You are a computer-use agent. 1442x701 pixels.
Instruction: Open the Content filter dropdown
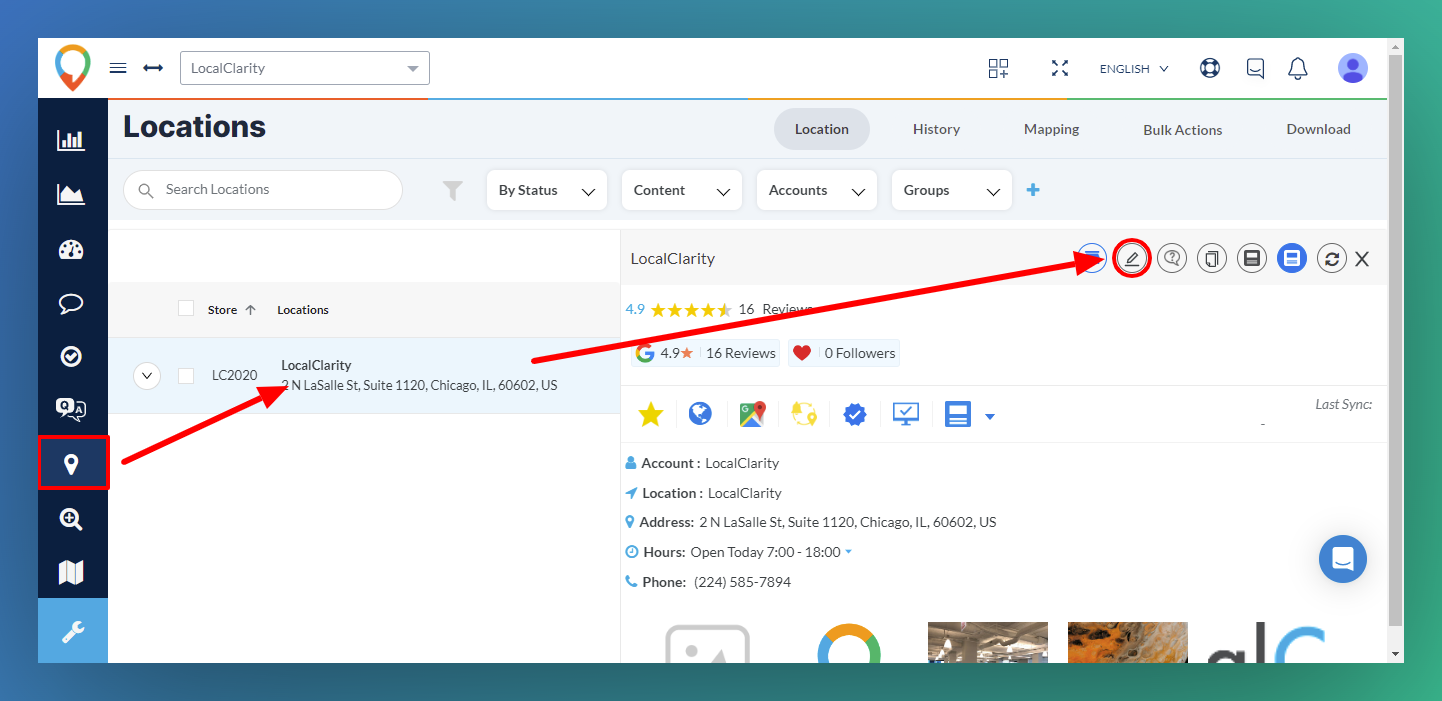pos(682,190)
